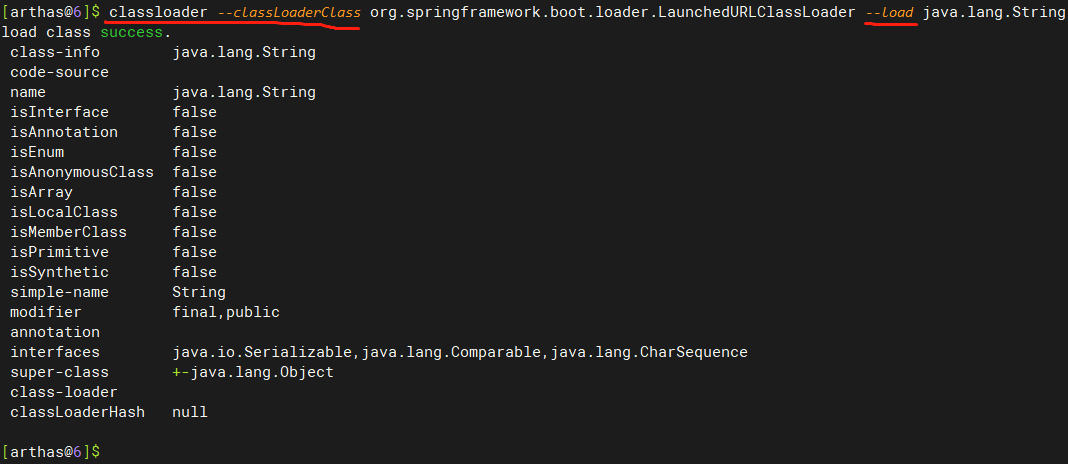Click the bottom arthas command prompt line

[52, 452]
